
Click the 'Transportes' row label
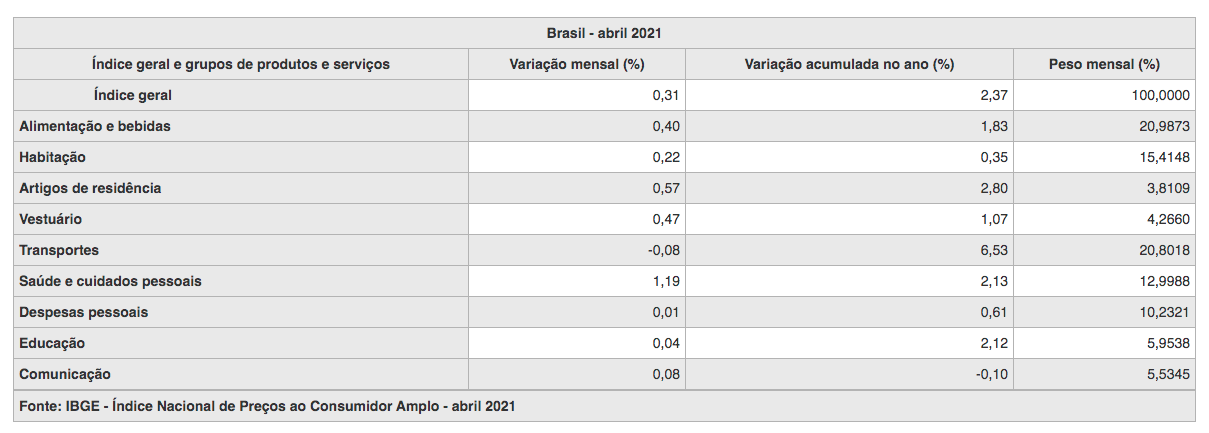click(x=59, y=250)
